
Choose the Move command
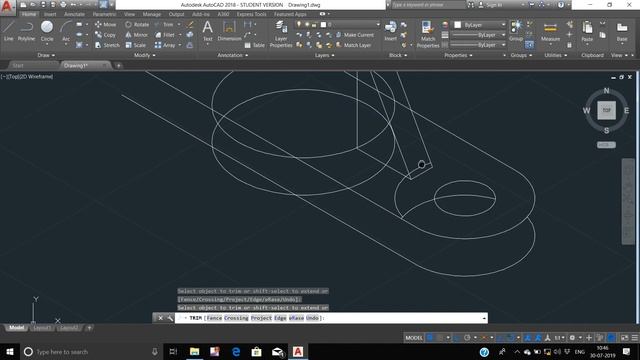click(x=105, y=24)
